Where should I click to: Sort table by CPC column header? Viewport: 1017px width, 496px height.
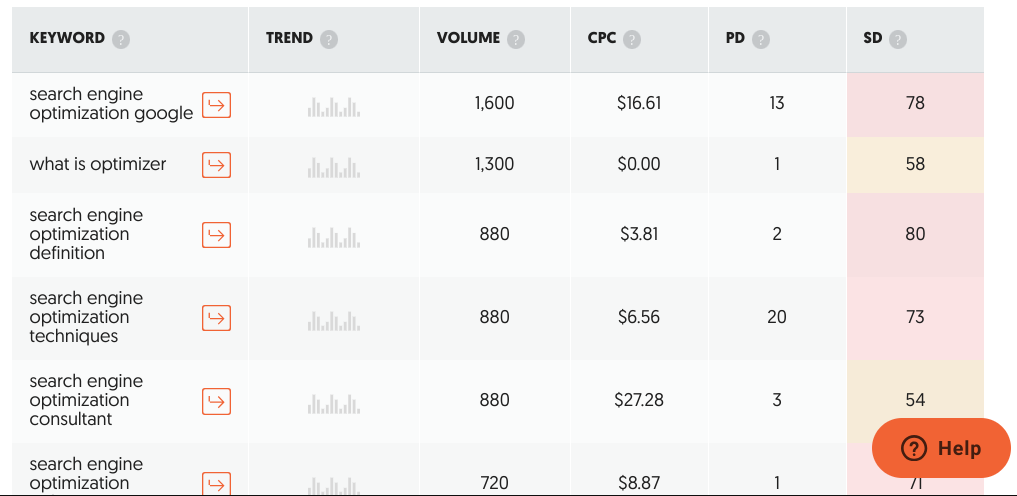pyautogui.click(x=602, y=38)
